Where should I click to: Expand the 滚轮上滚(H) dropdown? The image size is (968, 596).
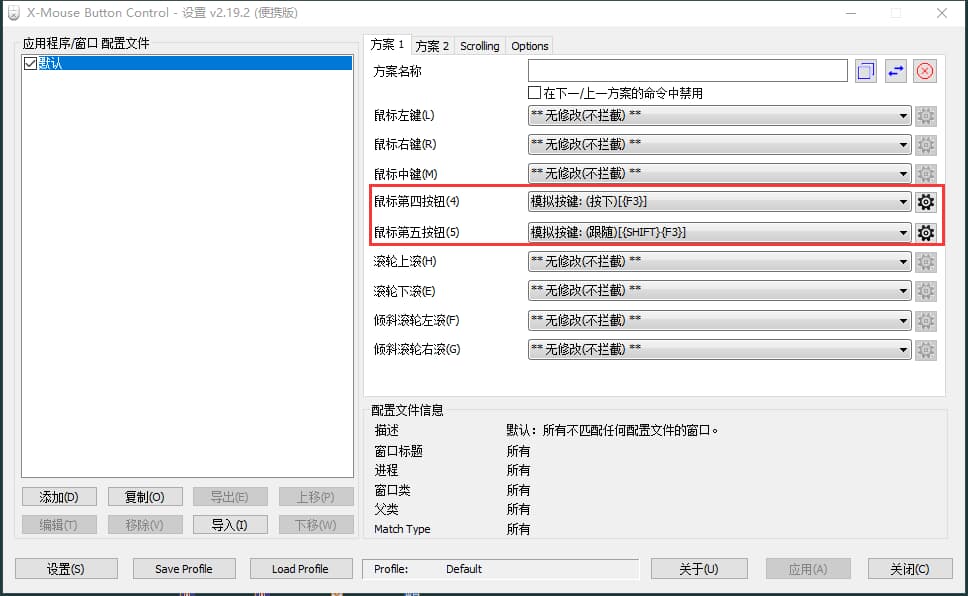[x=719, y=262]
